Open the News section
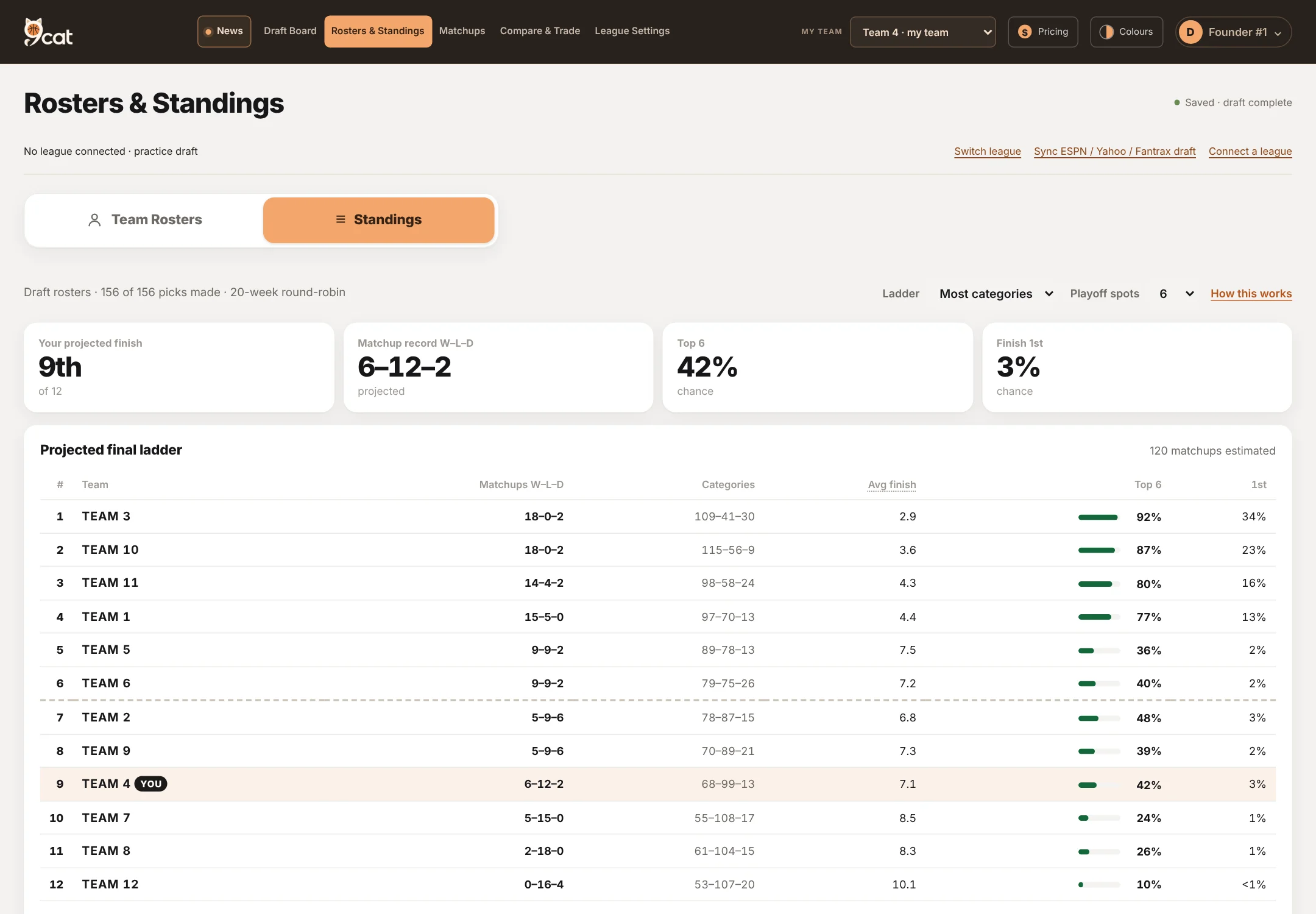 pyautogui.click(x=224, y=31)
